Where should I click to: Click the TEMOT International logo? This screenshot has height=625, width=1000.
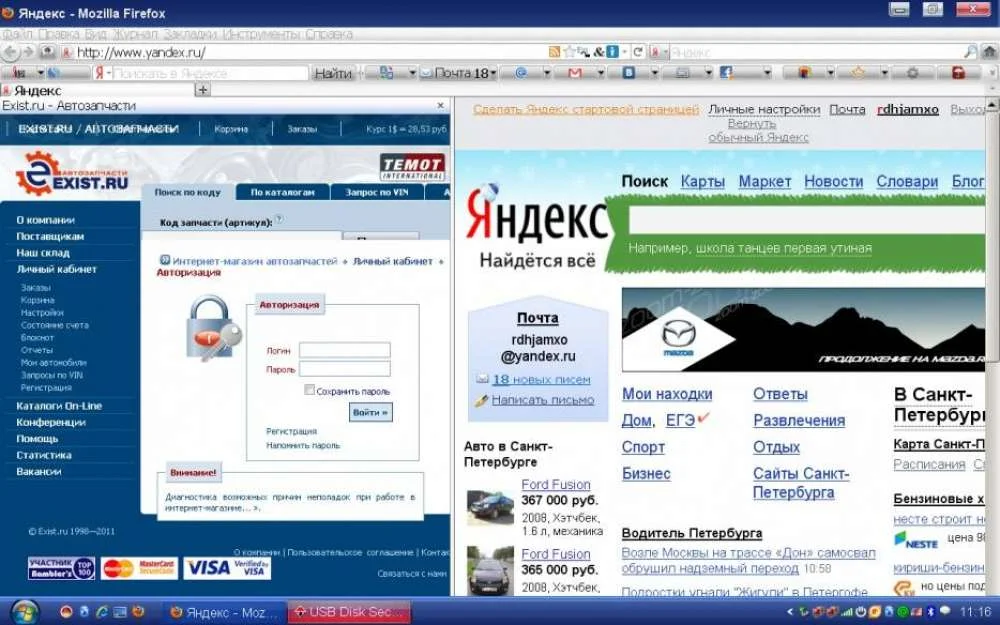pos(412,167)
